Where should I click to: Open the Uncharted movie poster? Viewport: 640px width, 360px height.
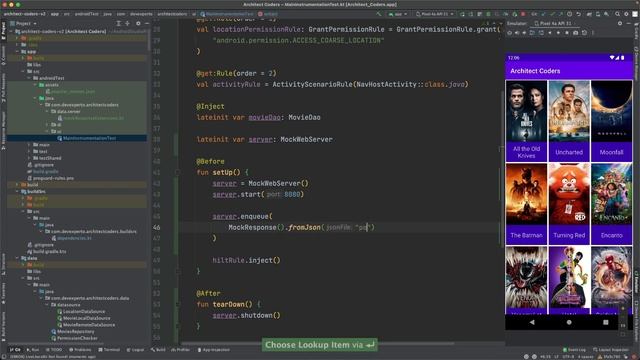click(x=569, y=111)
